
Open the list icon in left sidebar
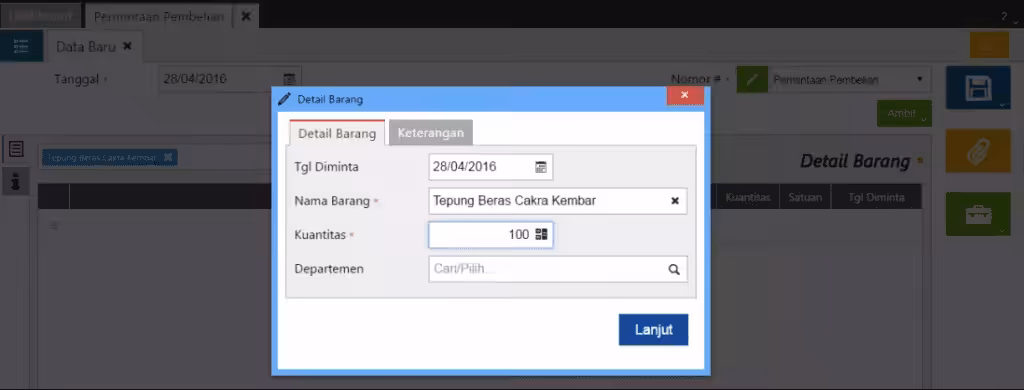(x=16, y=149)
